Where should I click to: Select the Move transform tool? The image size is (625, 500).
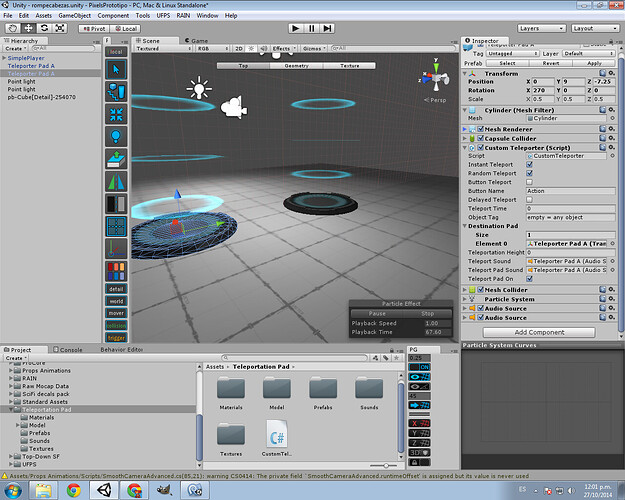(28, 28)
